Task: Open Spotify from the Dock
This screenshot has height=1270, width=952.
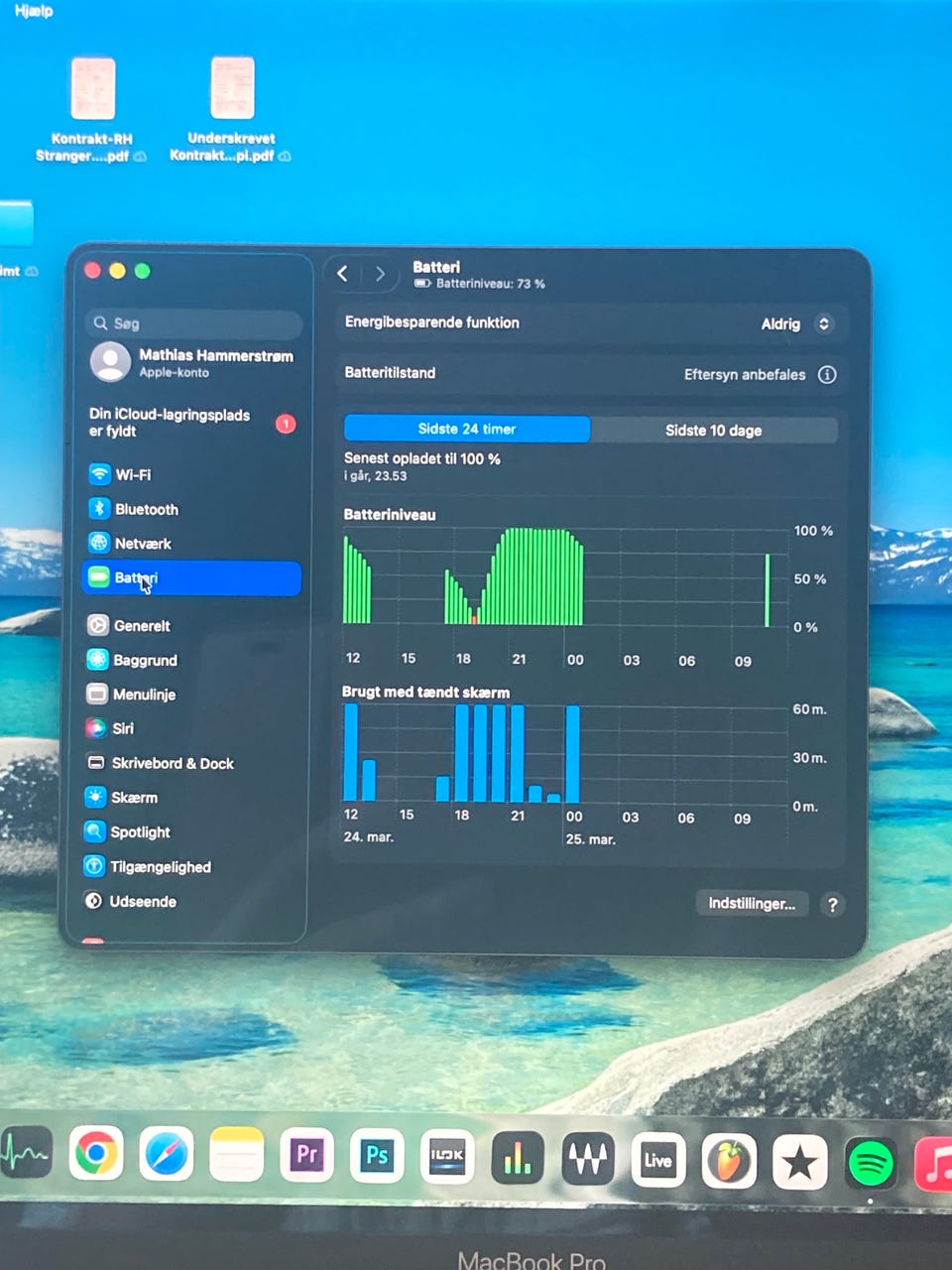Action: 871,1163
